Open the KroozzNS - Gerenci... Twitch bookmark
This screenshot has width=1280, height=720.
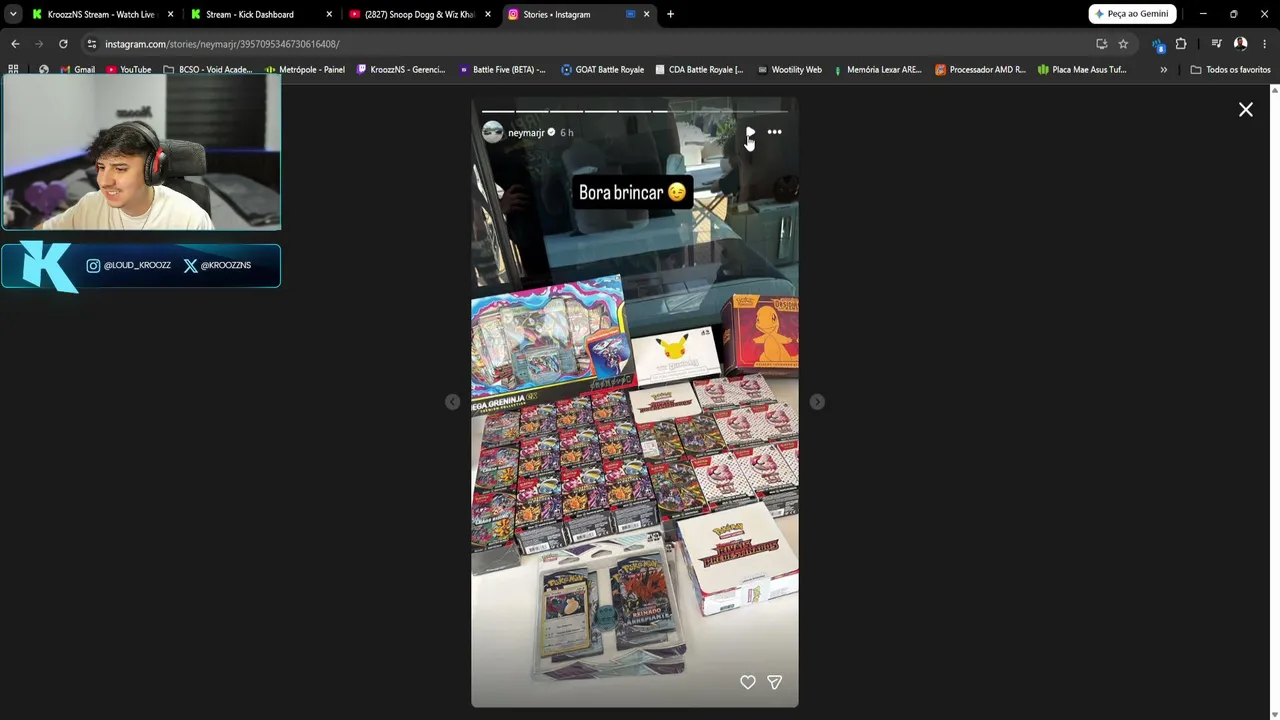click(x=400, y=70)
